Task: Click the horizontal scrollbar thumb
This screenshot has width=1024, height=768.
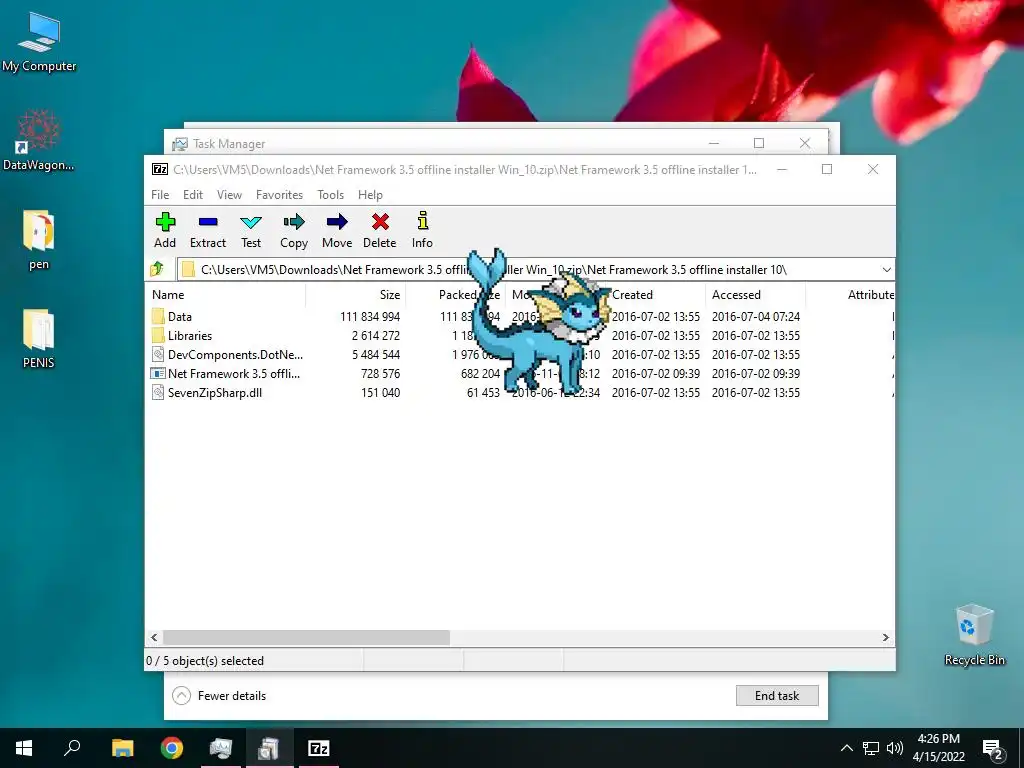Action: point(306,637)
